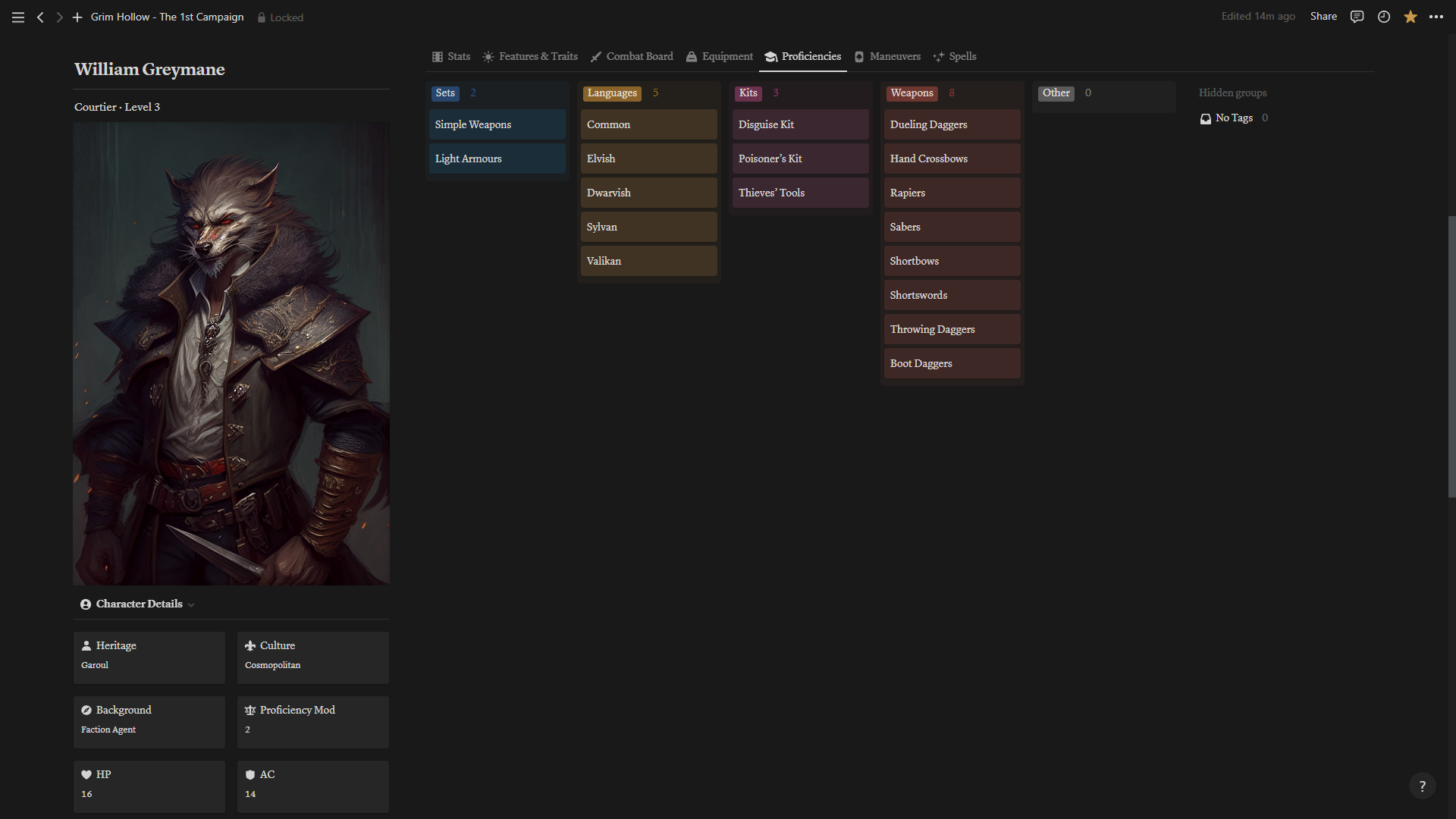The width and height of the screenshot is (1456, 819).
Task: Show the hidden No Tags group
Action: tap(1233, 118)
